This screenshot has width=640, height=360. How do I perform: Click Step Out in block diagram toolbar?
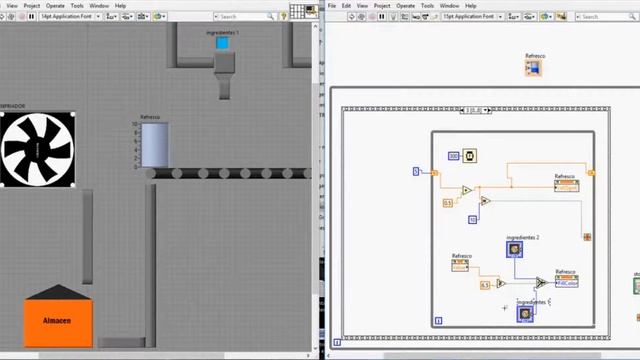coord(435,17)
